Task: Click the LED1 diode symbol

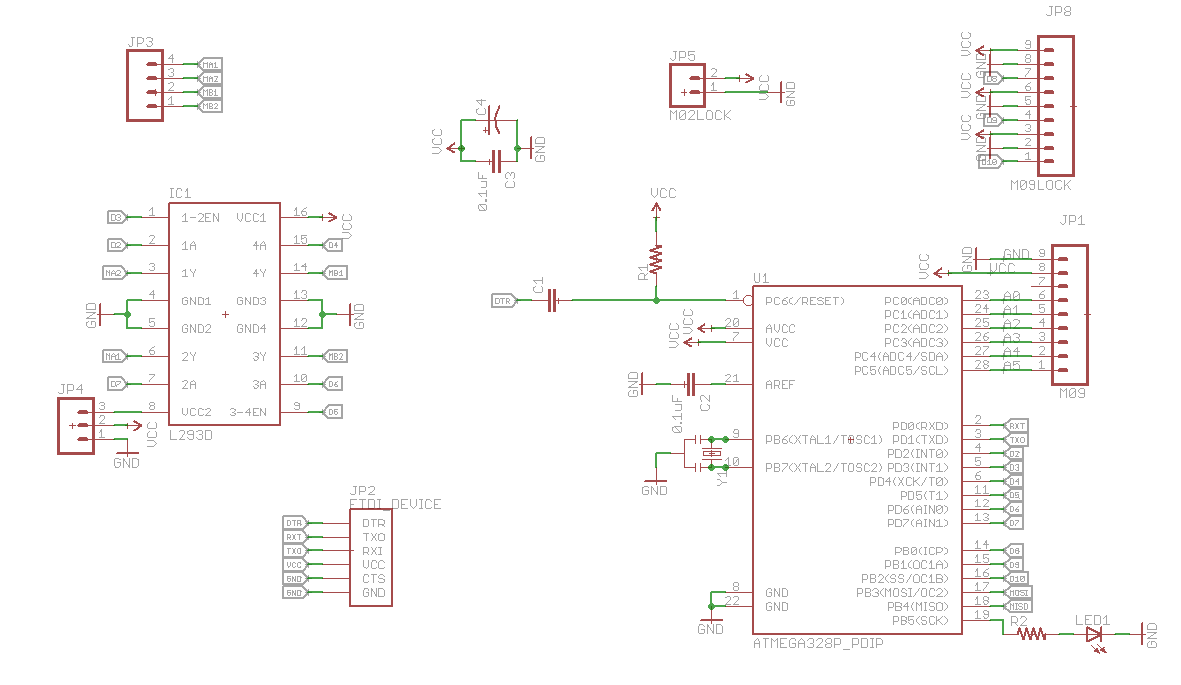Action: [1093, 633]
